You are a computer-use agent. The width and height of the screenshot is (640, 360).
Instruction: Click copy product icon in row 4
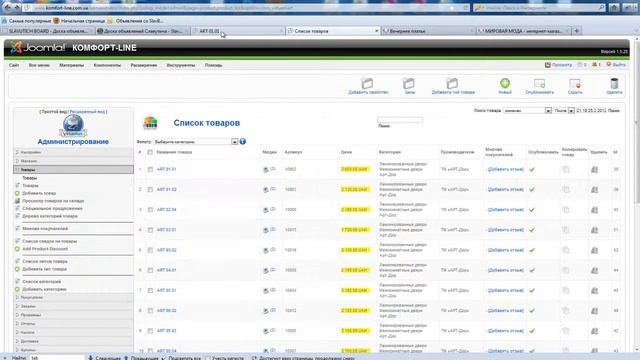coord(566,230)
